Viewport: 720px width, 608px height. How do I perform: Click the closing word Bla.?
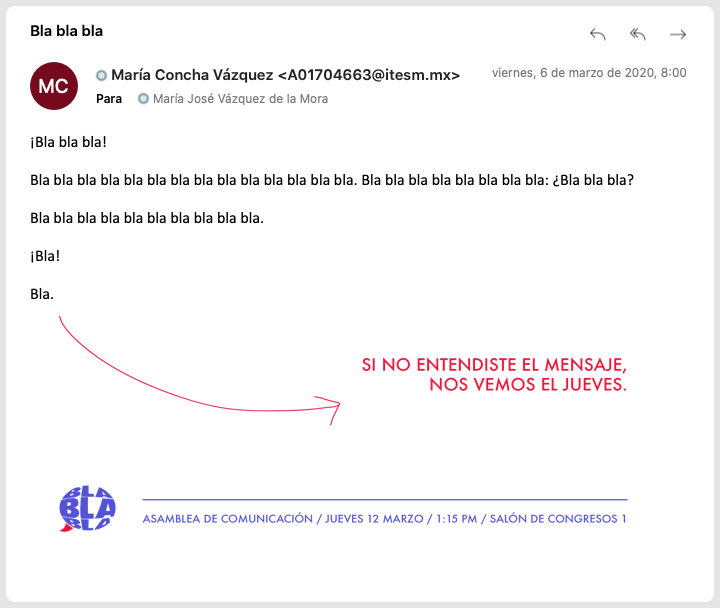click(x=42, y=294)
